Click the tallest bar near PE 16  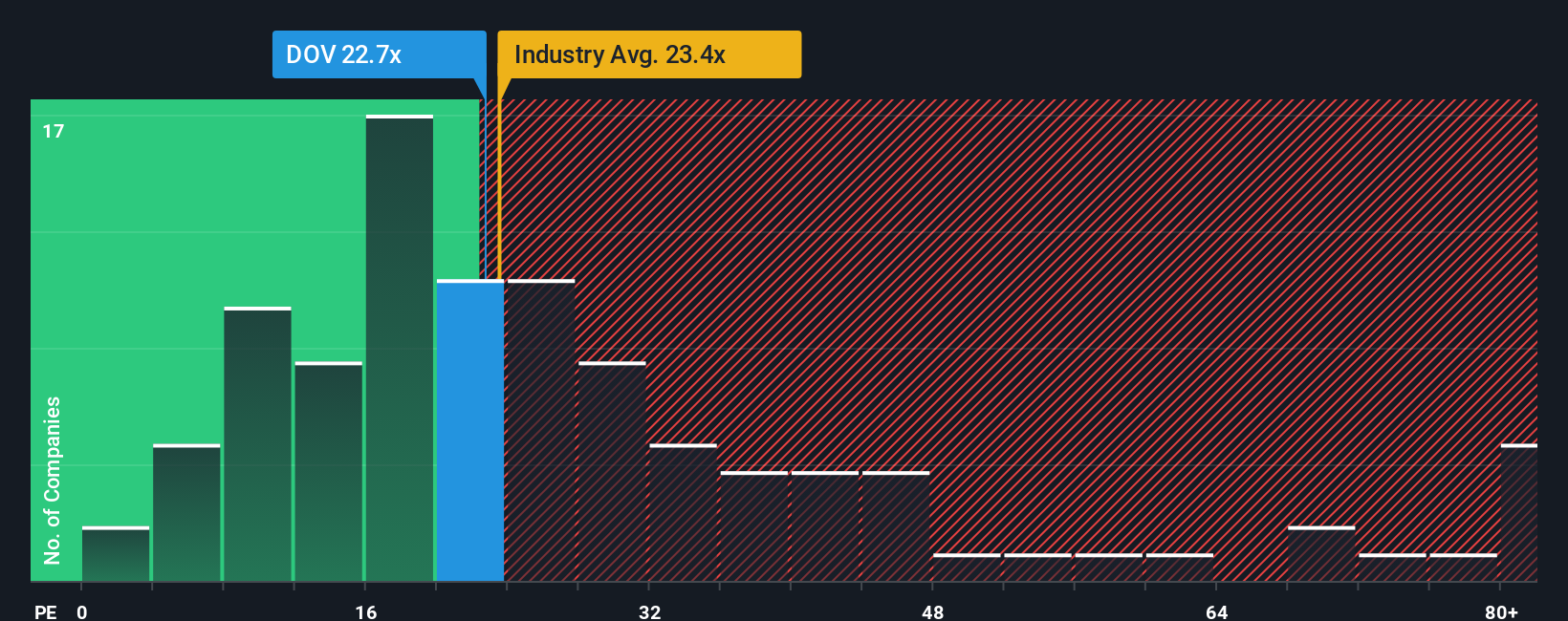[x=400, y=348]
